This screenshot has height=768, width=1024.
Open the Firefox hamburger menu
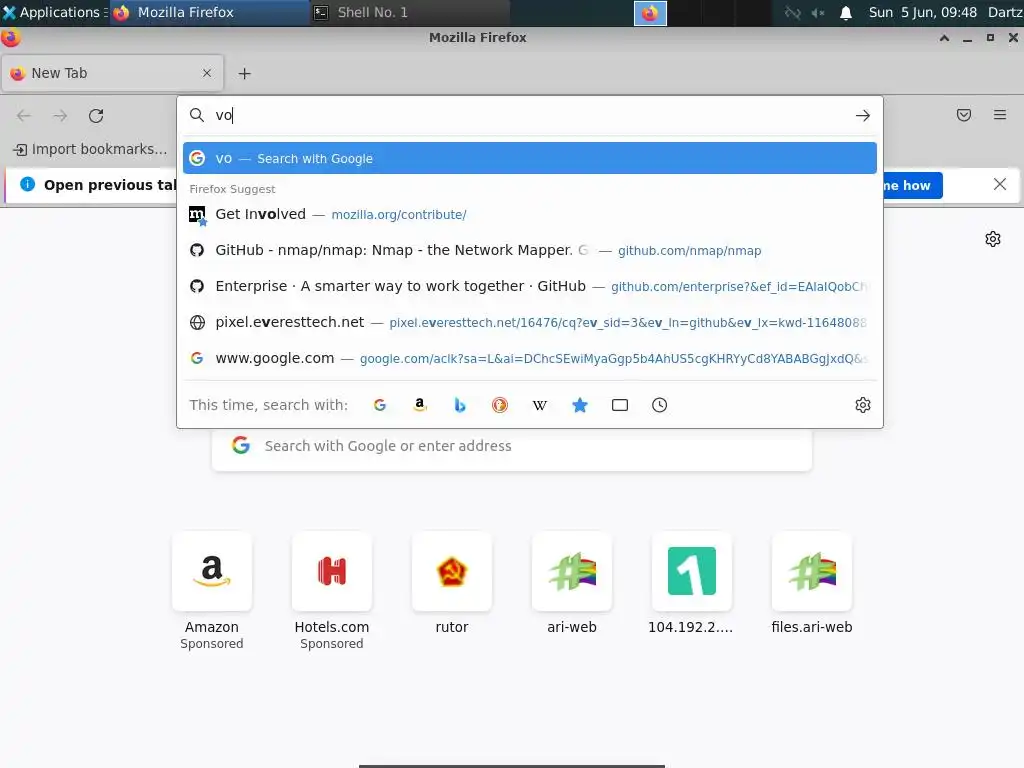1000,116
